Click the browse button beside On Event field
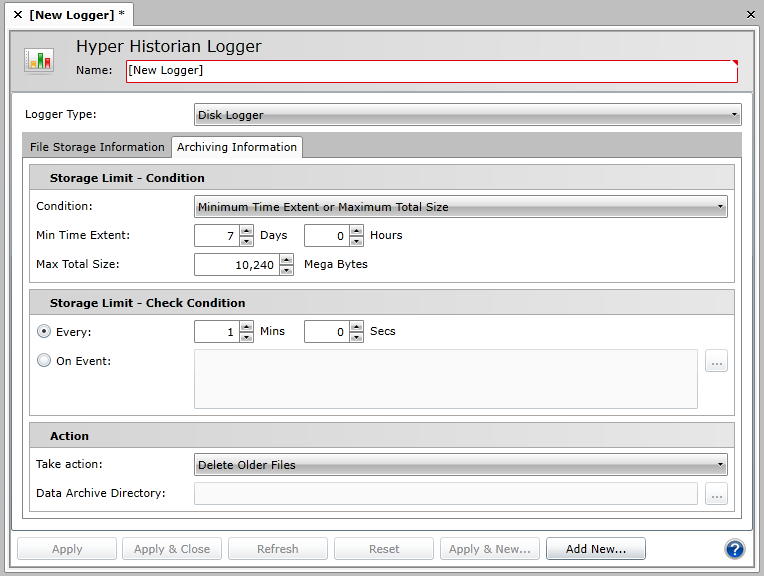764x576 pixels. click(716, 361)
